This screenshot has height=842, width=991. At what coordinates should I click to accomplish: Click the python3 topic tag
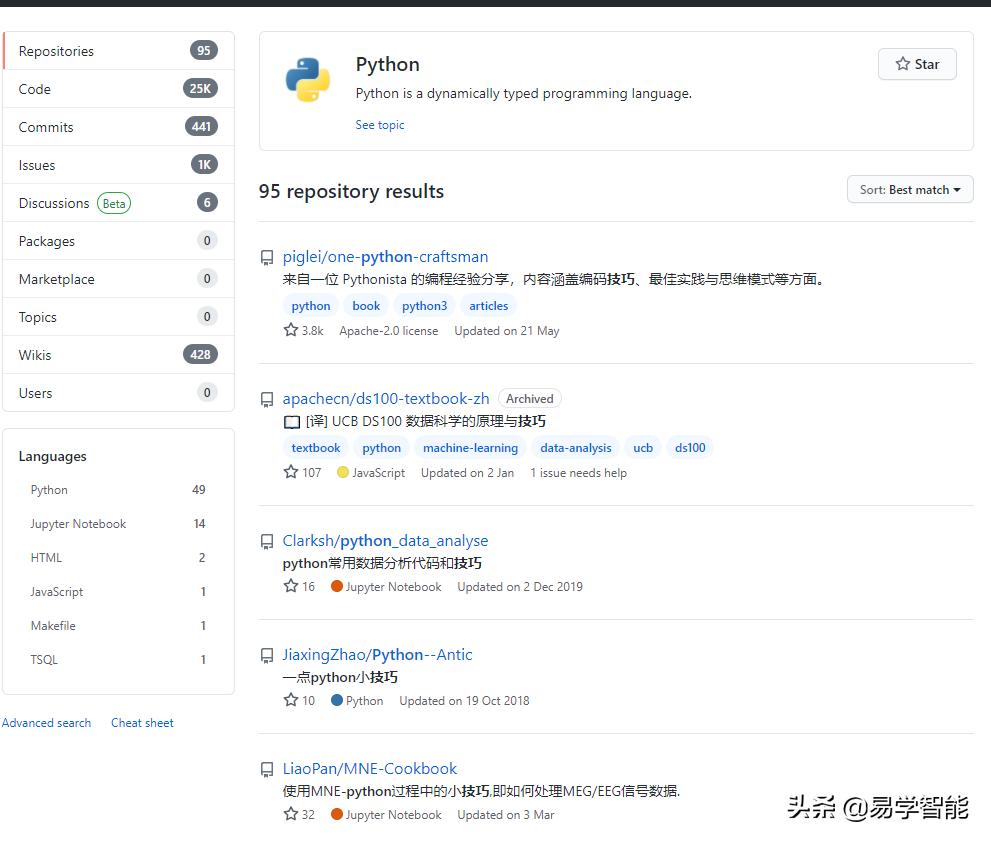point(425,306)
